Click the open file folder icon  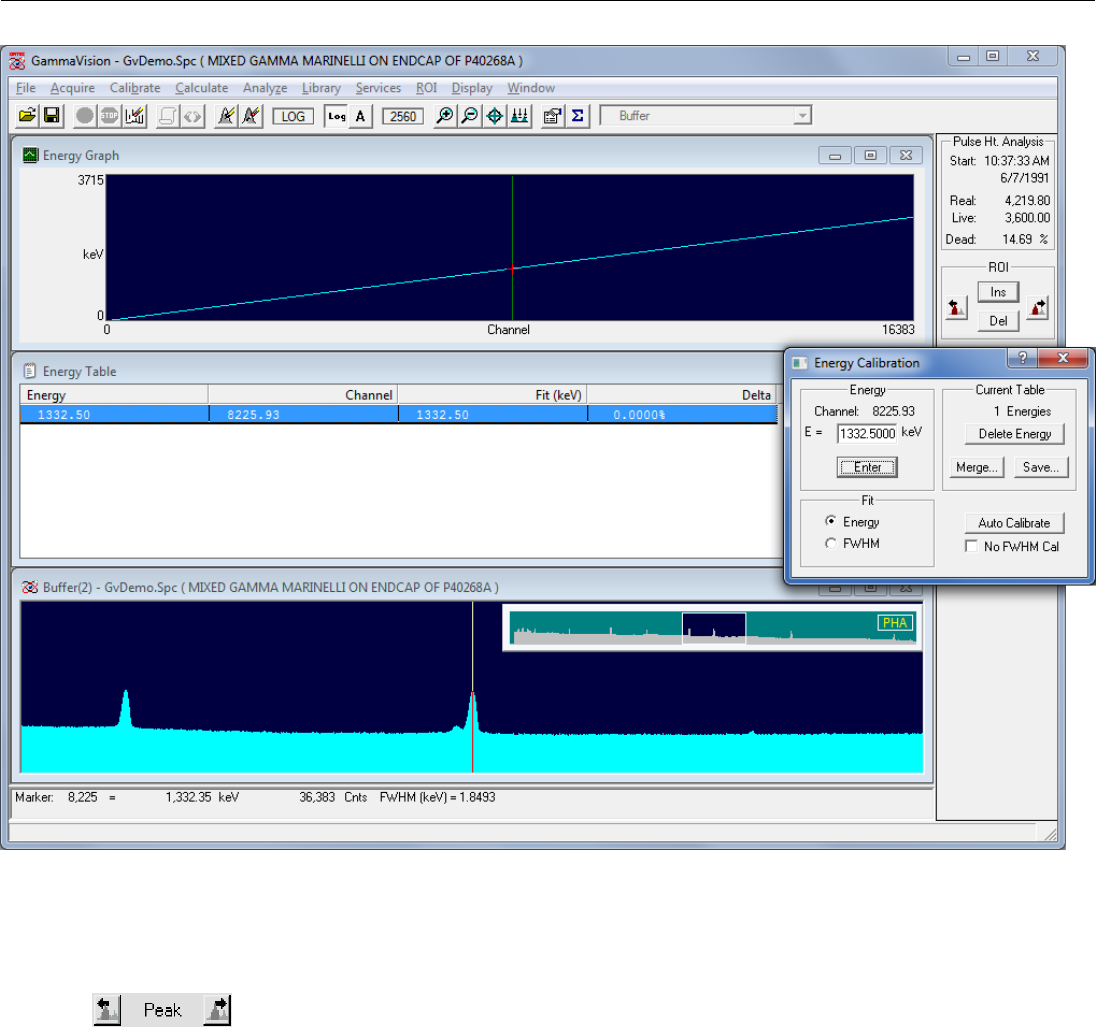click(28, 116)
